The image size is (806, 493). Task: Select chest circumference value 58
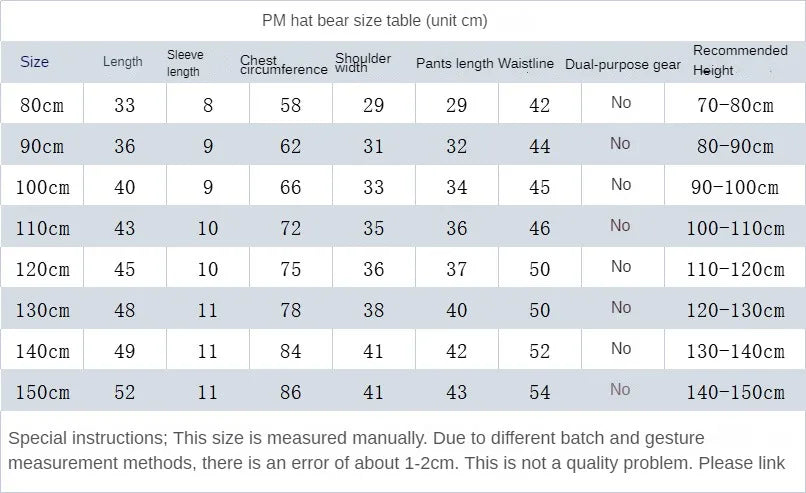[x=290, y=105]
